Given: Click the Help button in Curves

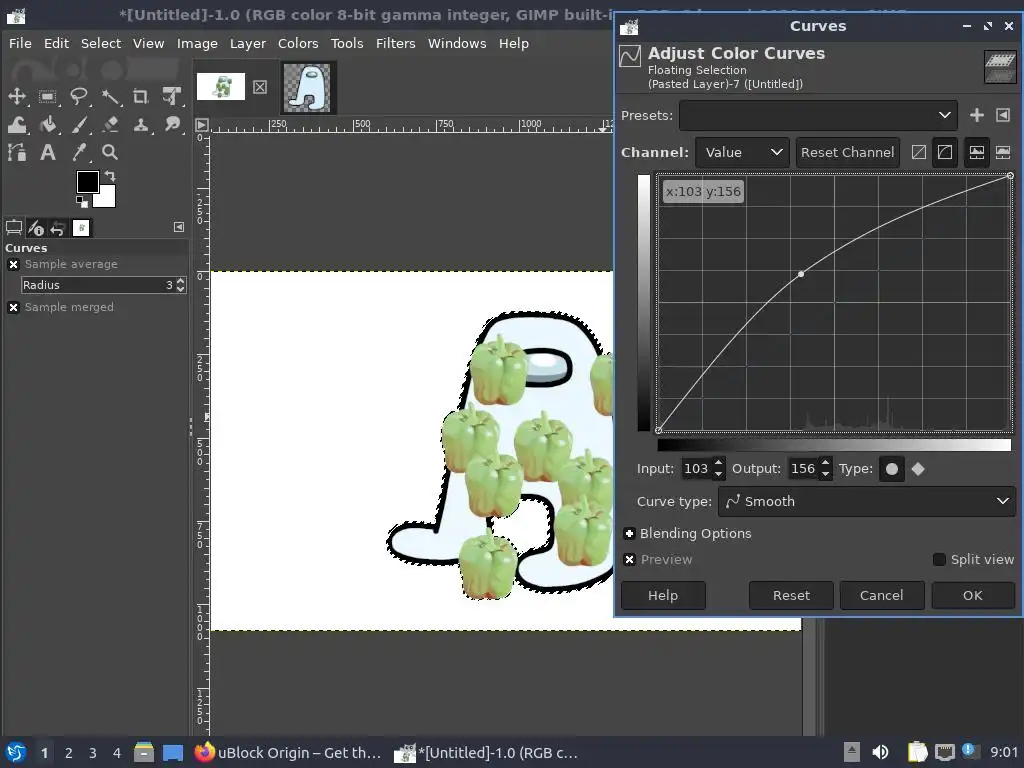Looking at the screenshot, I should (663, 596).
